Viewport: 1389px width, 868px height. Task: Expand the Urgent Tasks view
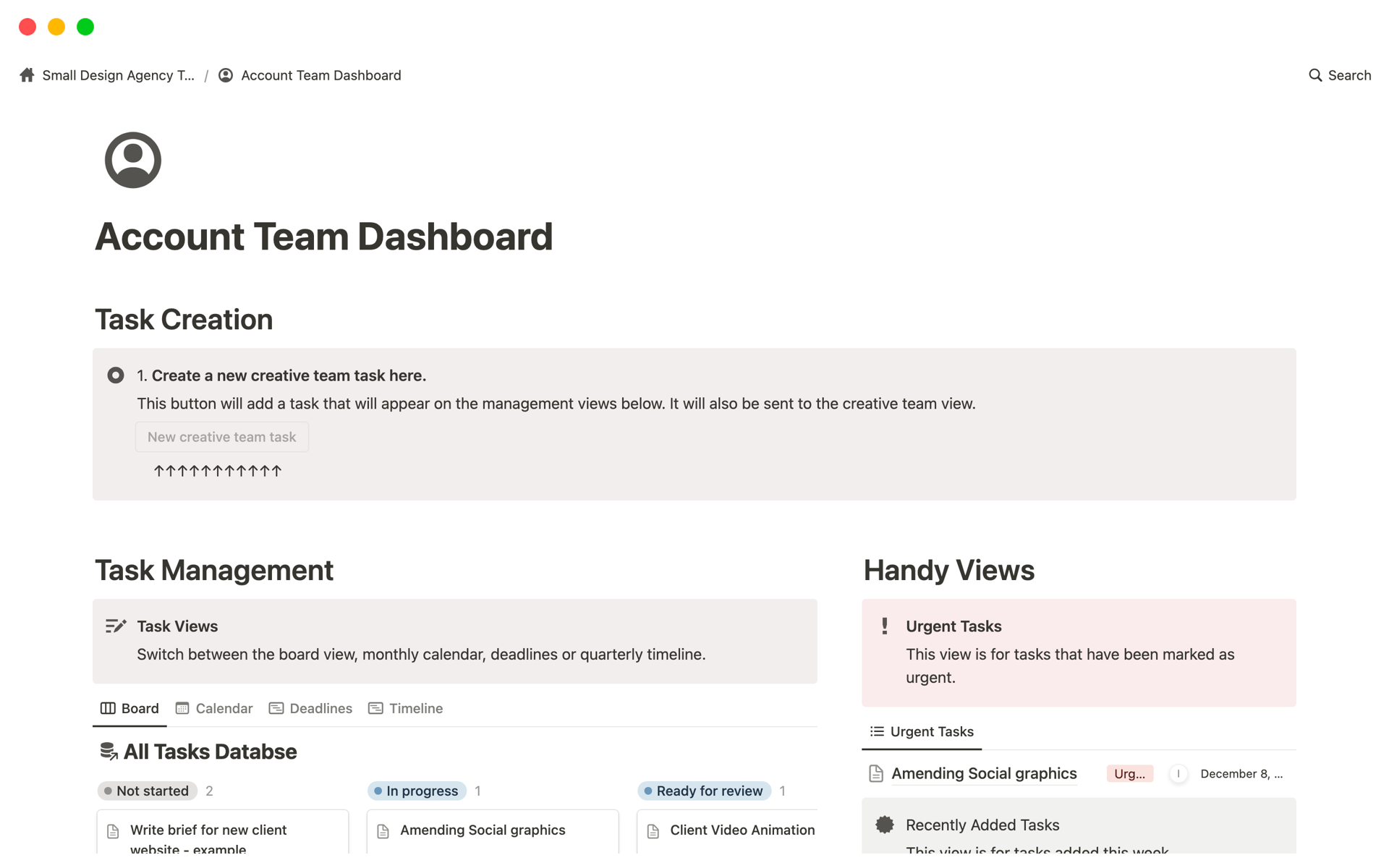pyautogui.click(x=921, y=731)
